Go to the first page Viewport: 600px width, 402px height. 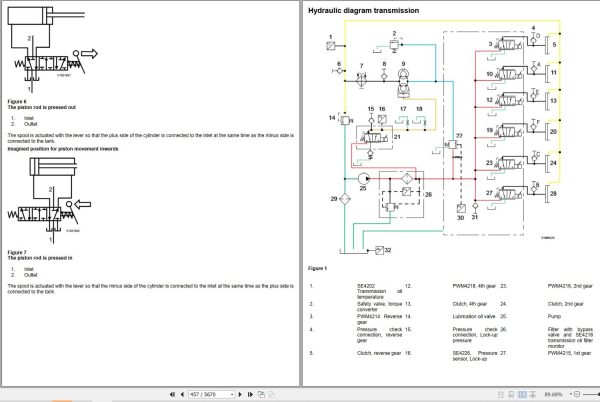(x=172, y=394)
